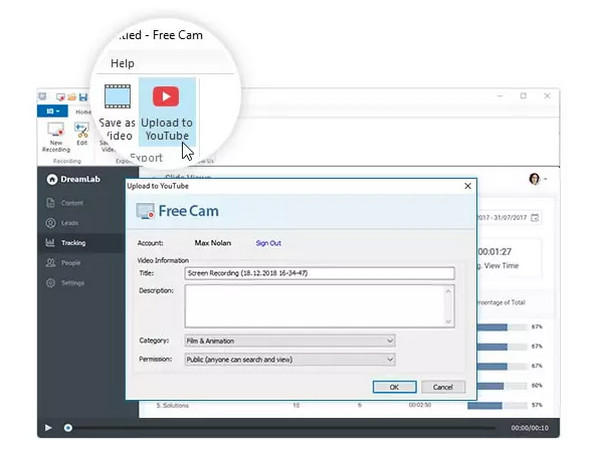Click the Title input field
Screen dimensions: 600x455
(320, 273)
